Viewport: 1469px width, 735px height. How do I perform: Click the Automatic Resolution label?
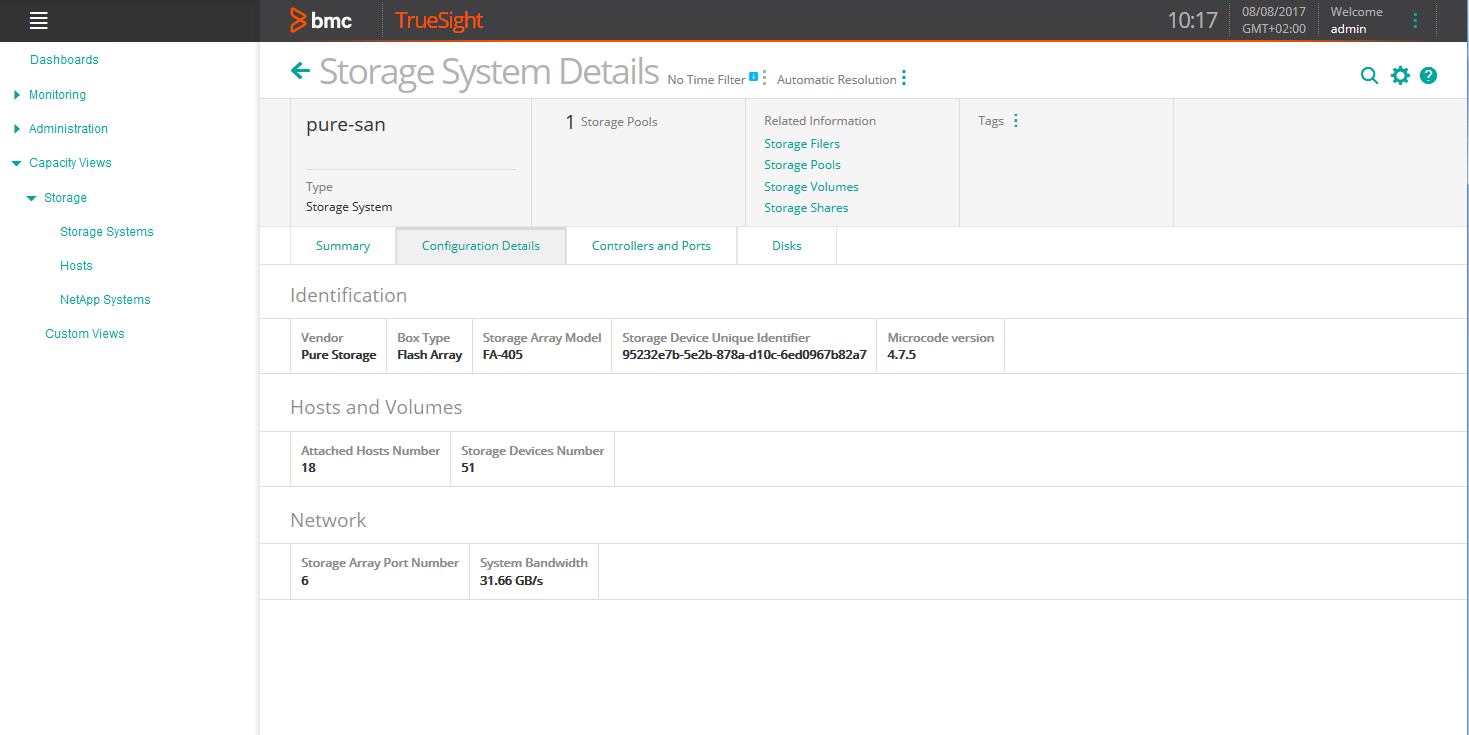837,80
